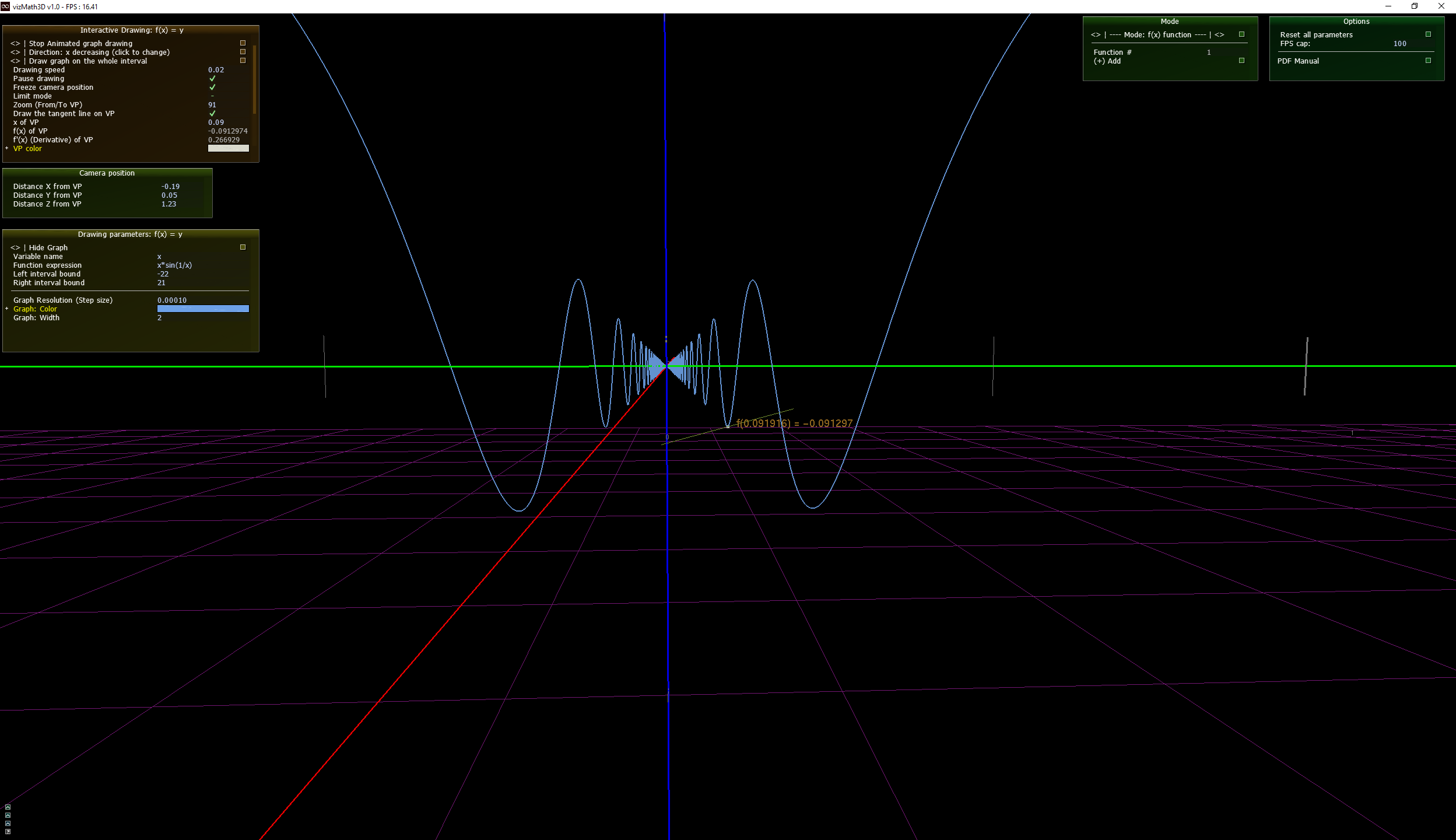
Task: Expand the Graph: Color group
Action: (x=7, y=309)
